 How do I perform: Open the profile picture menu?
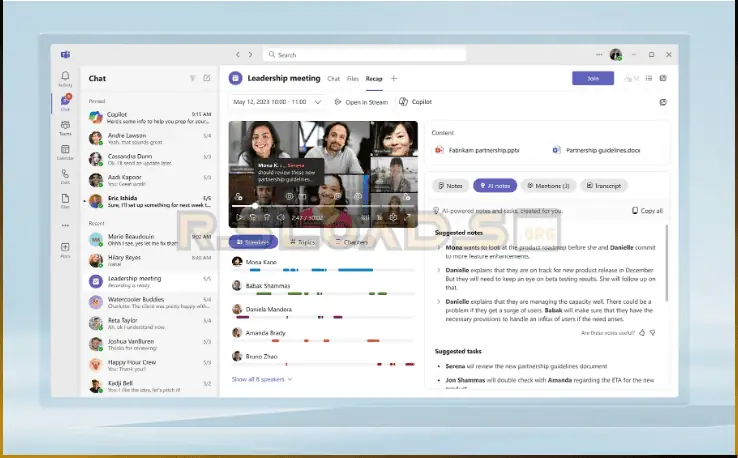[616, 55]
